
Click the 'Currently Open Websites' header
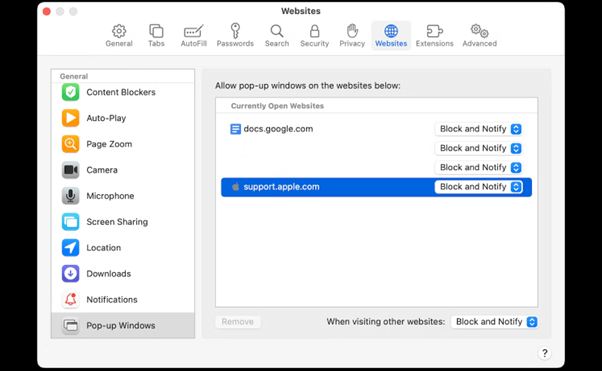click(277, 106)
